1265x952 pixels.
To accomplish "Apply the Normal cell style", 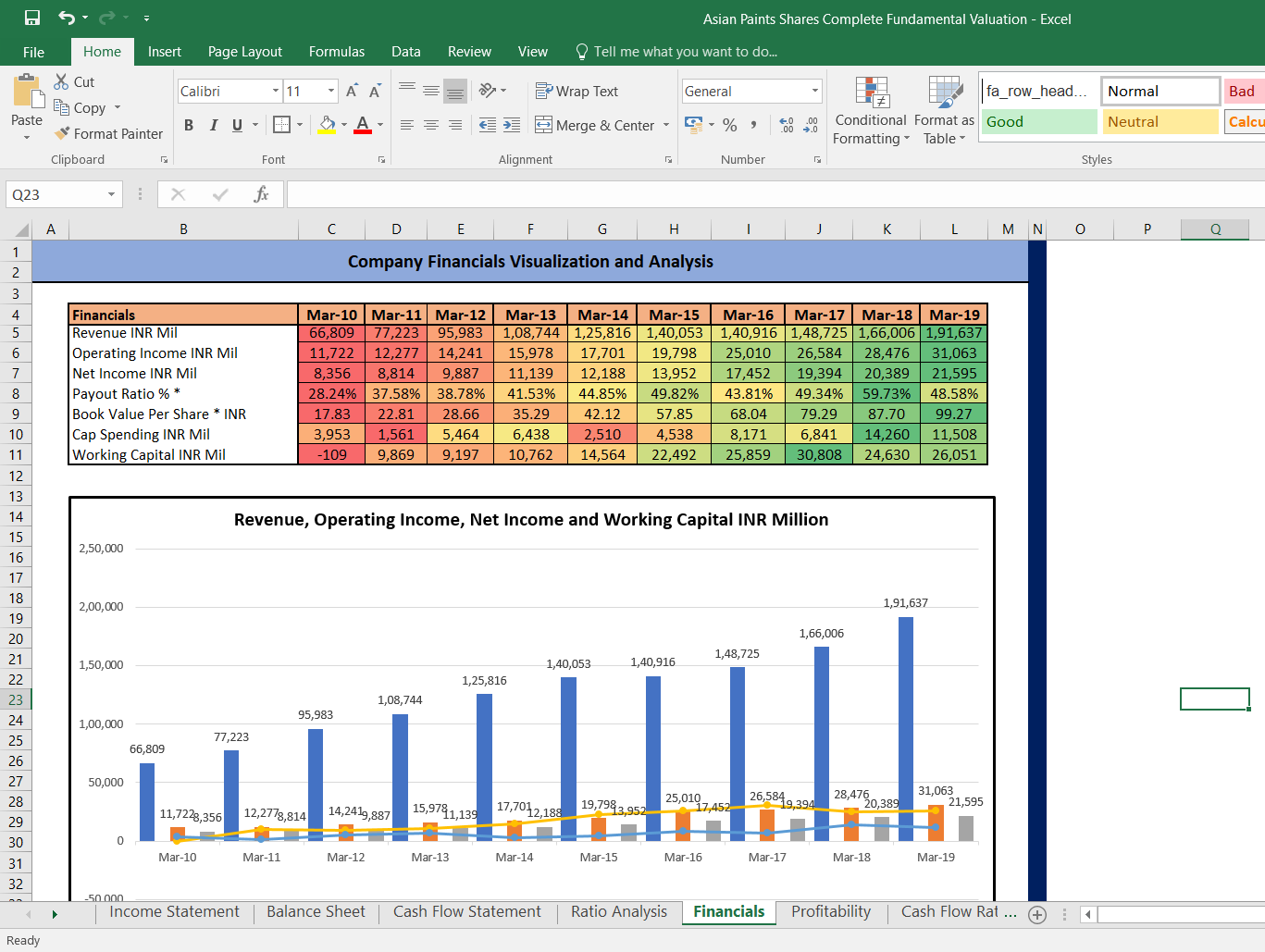I will point(1160,91).
